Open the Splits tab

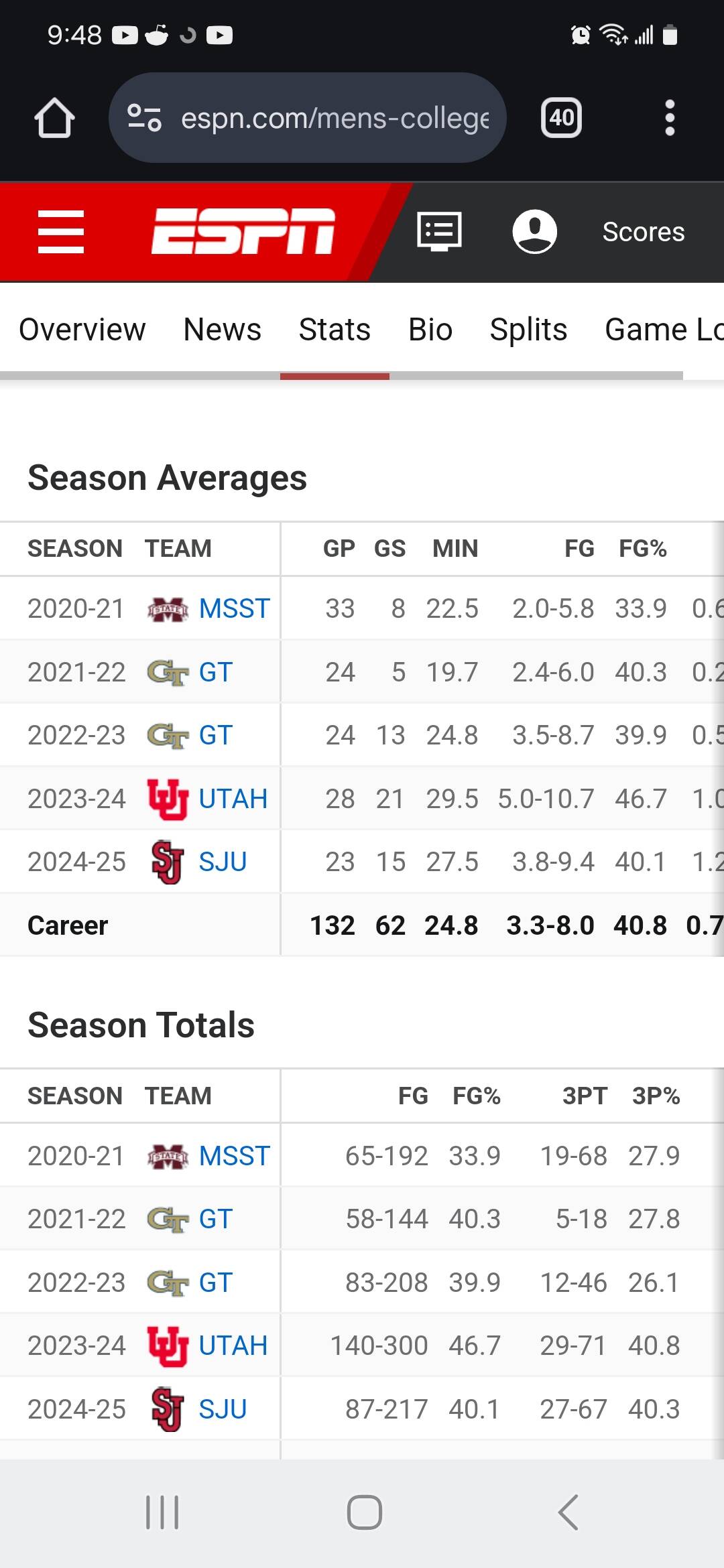coord(528,330)
